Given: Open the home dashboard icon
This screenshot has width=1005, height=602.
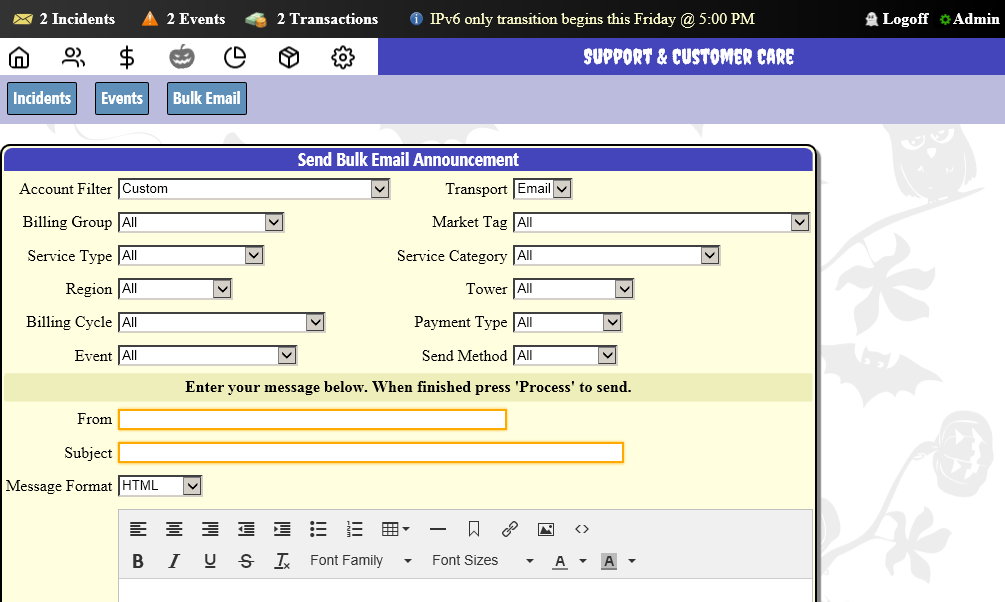Looking at the screenshot, I should click(19, 57).
